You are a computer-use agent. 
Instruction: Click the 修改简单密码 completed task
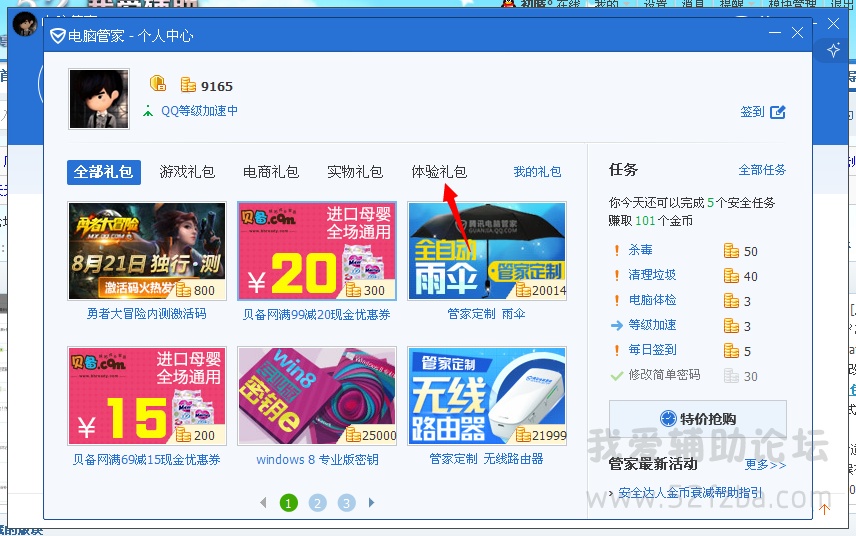[664, 375]
